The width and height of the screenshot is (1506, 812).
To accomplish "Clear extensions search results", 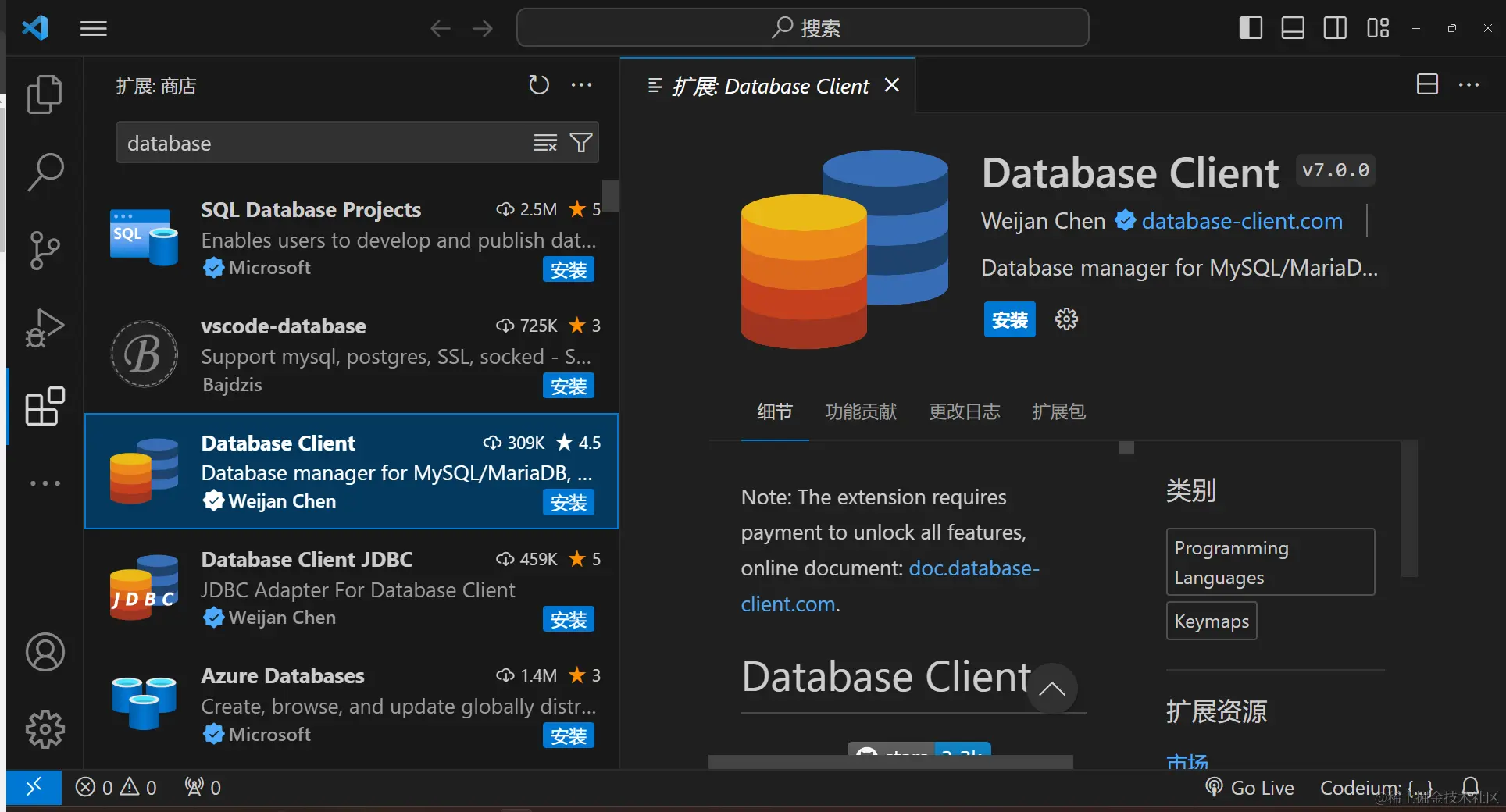I will coord(545,143).
